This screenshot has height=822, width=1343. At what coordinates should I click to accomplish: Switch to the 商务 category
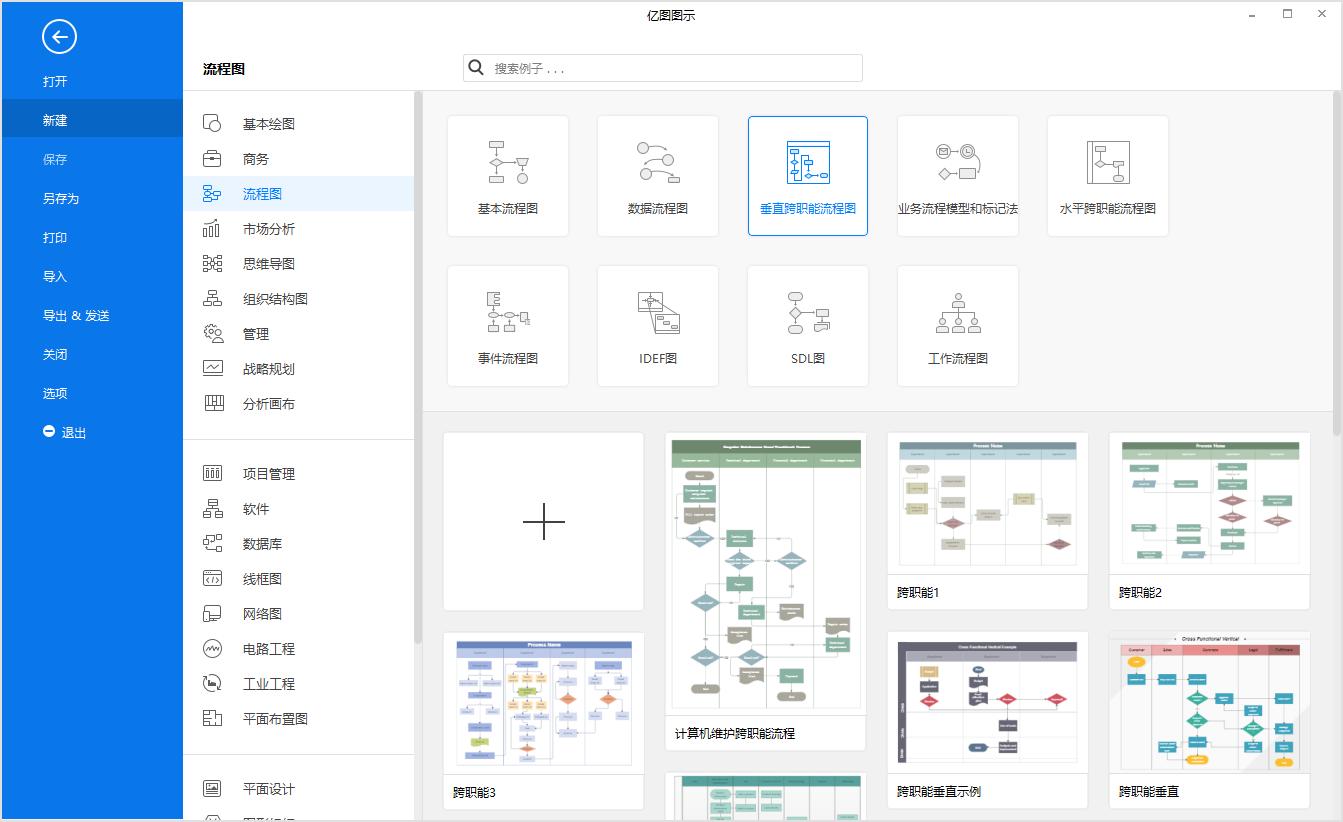click(x=255, y=158)
